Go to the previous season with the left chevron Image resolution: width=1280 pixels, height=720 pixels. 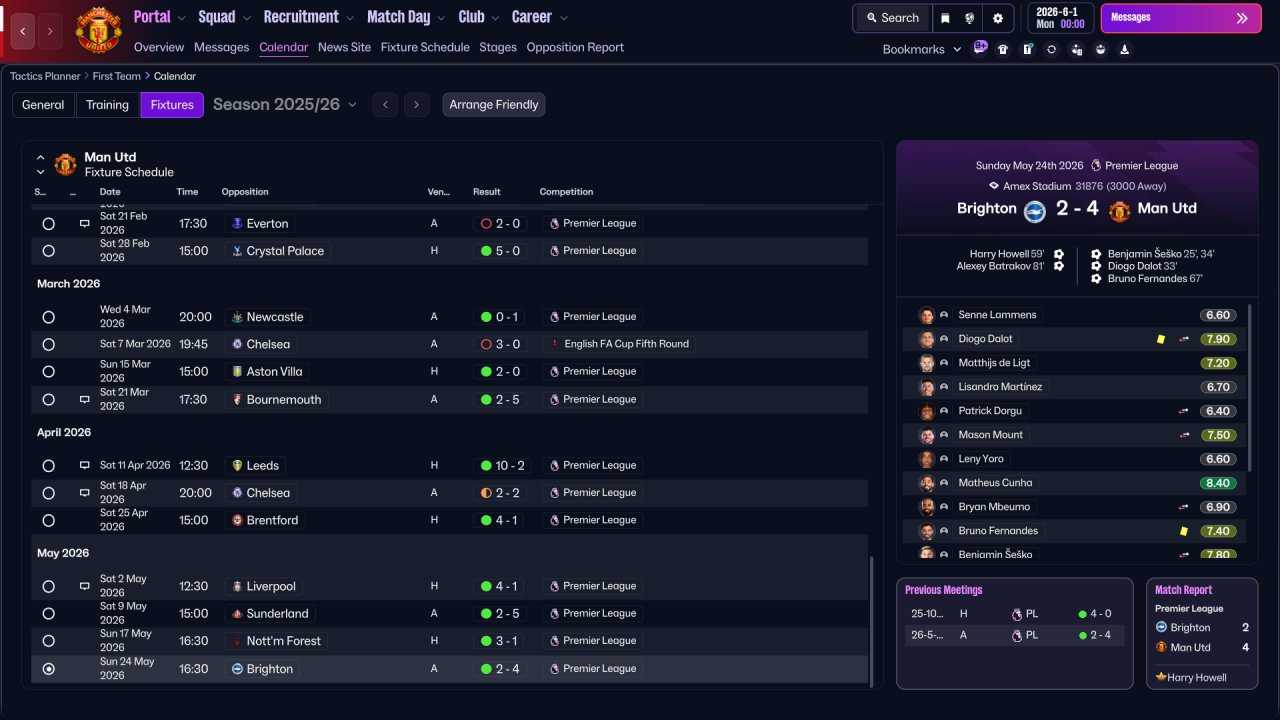point(386,105)
